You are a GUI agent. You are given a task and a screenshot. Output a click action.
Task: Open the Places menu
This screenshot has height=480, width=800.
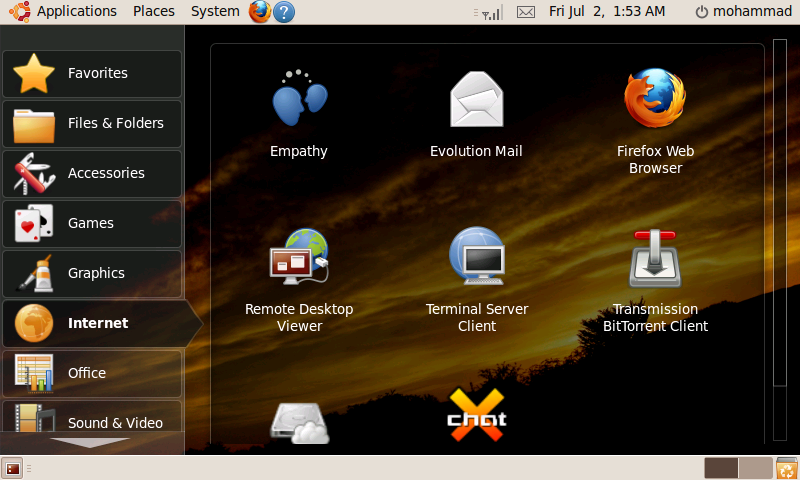[154, 12]
